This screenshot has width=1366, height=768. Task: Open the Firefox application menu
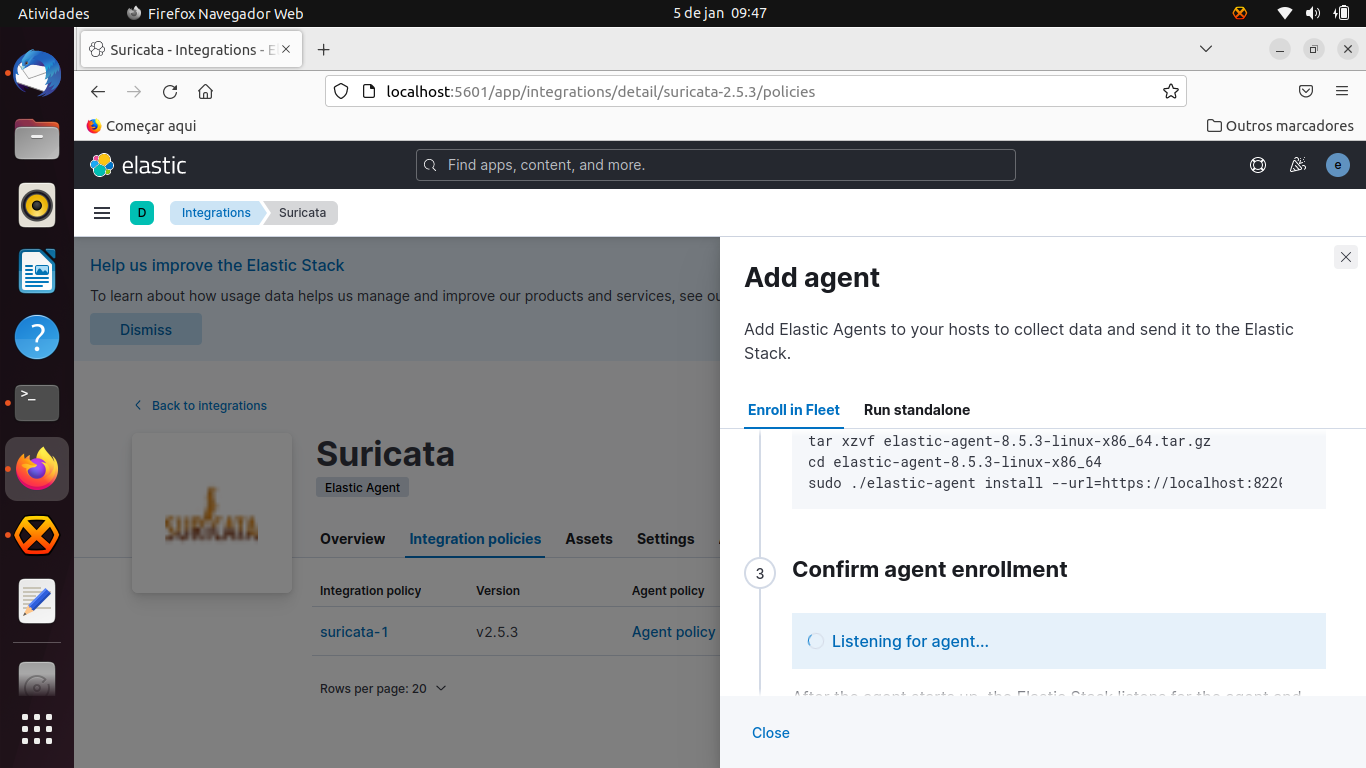(x=1342, y=92)
